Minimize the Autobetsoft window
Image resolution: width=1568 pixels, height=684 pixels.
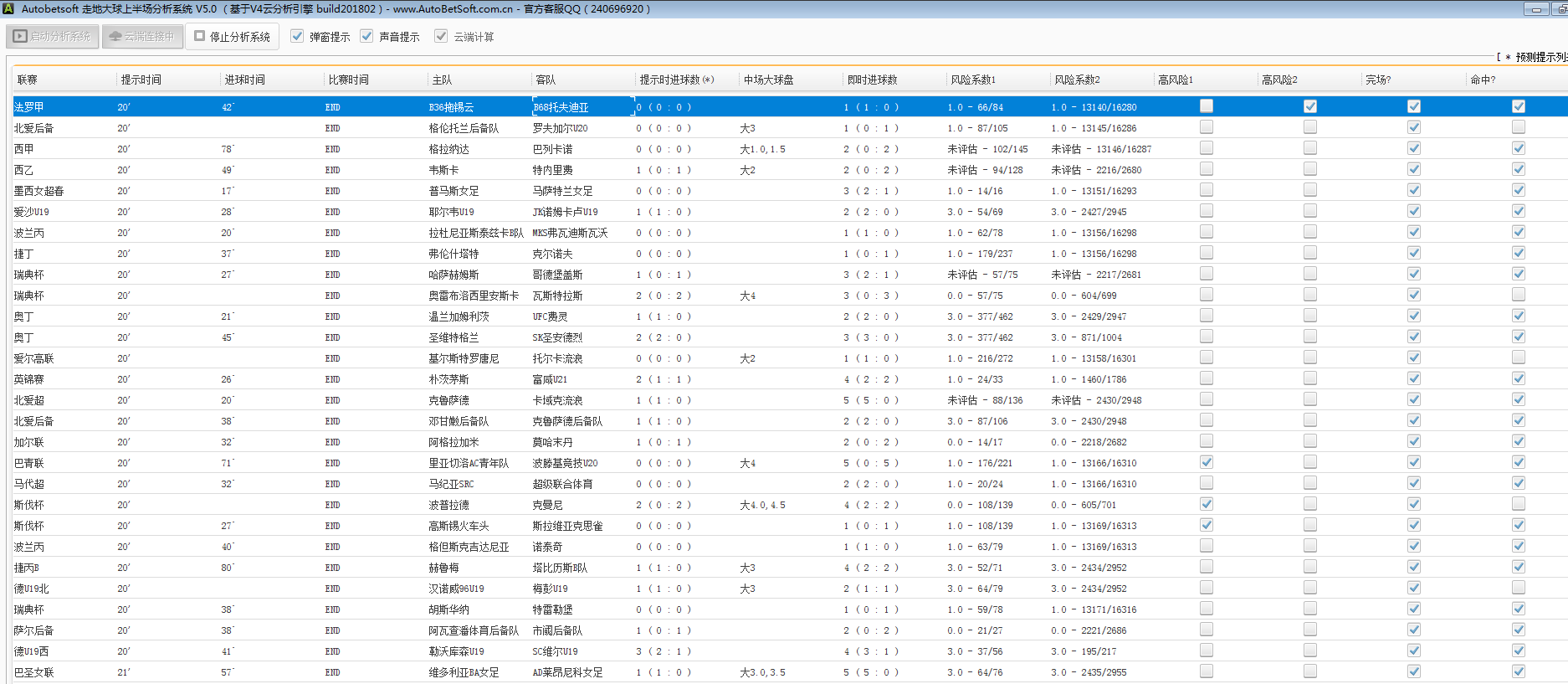[1535, 9]
